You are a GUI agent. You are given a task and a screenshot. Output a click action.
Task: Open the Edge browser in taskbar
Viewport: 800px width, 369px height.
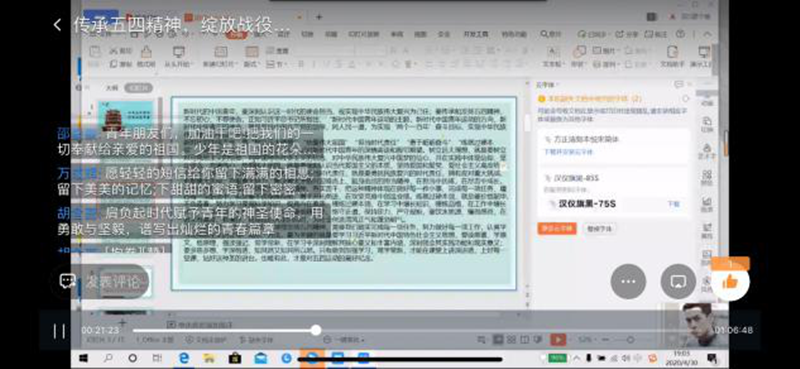[x=184, y=358]
